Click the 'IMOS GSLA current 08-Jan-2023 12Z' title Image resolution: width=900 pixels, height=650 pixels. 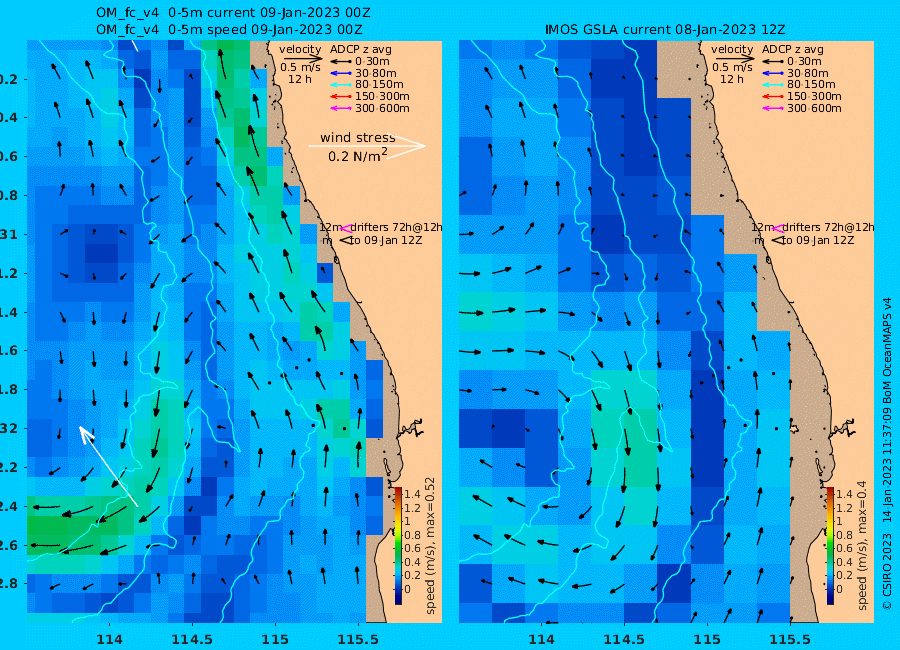[665, 29]
